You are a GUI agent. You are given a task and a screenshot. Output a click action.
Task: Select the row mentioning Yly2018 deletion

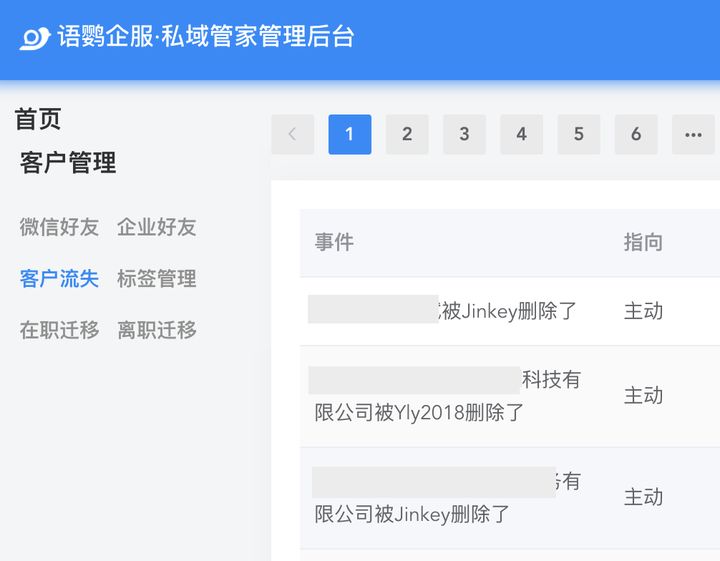point(447,396)
